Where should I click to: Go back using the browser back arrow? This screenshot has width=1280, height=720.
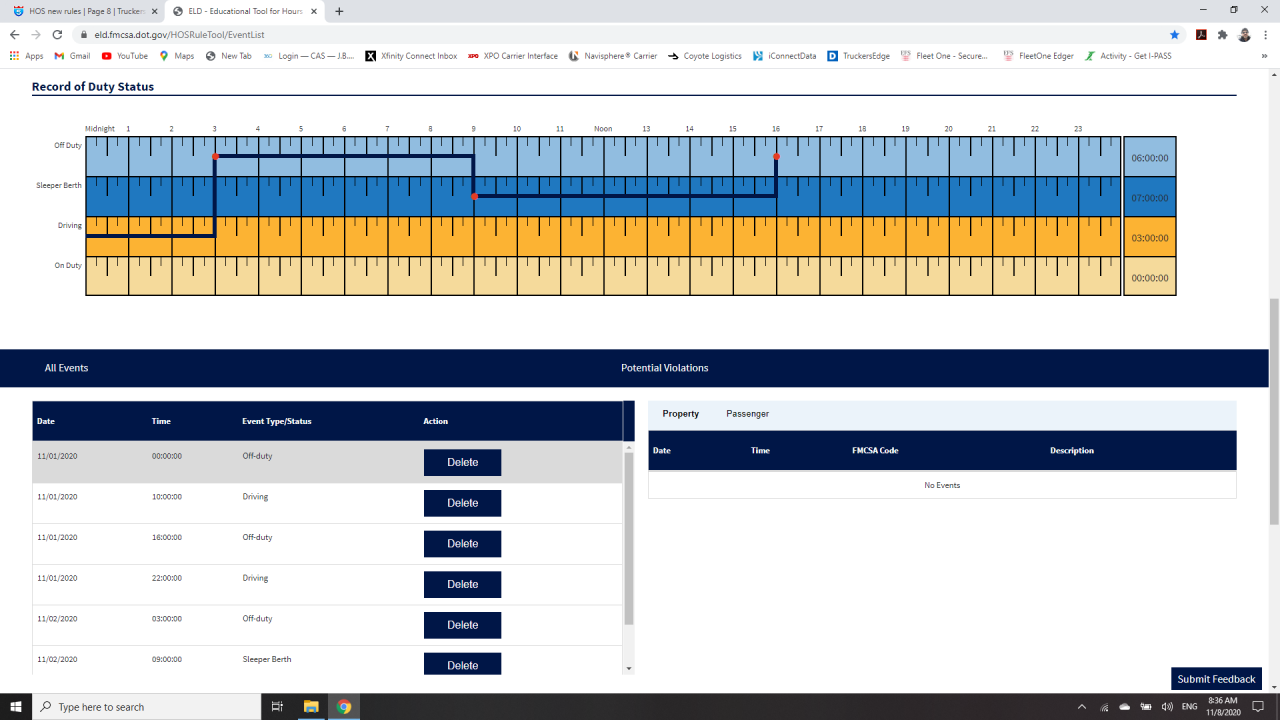[x=15, y=34]
